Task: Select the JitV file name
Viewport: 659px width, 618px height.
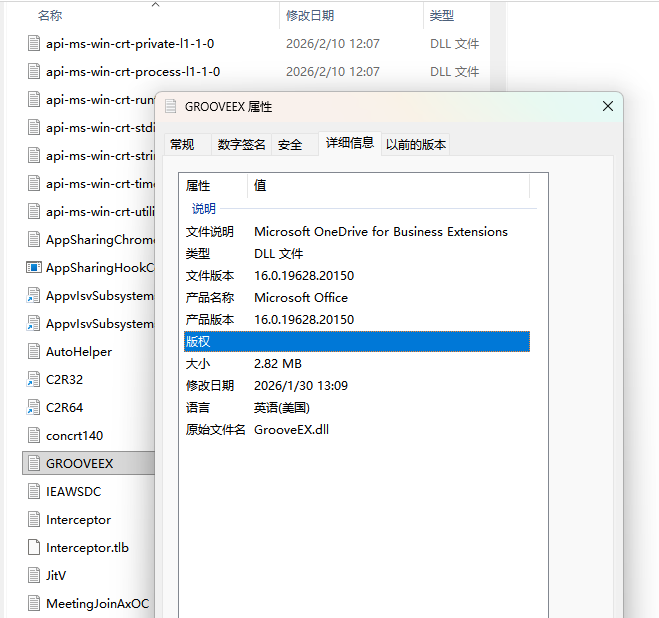Action: point(56,576)
